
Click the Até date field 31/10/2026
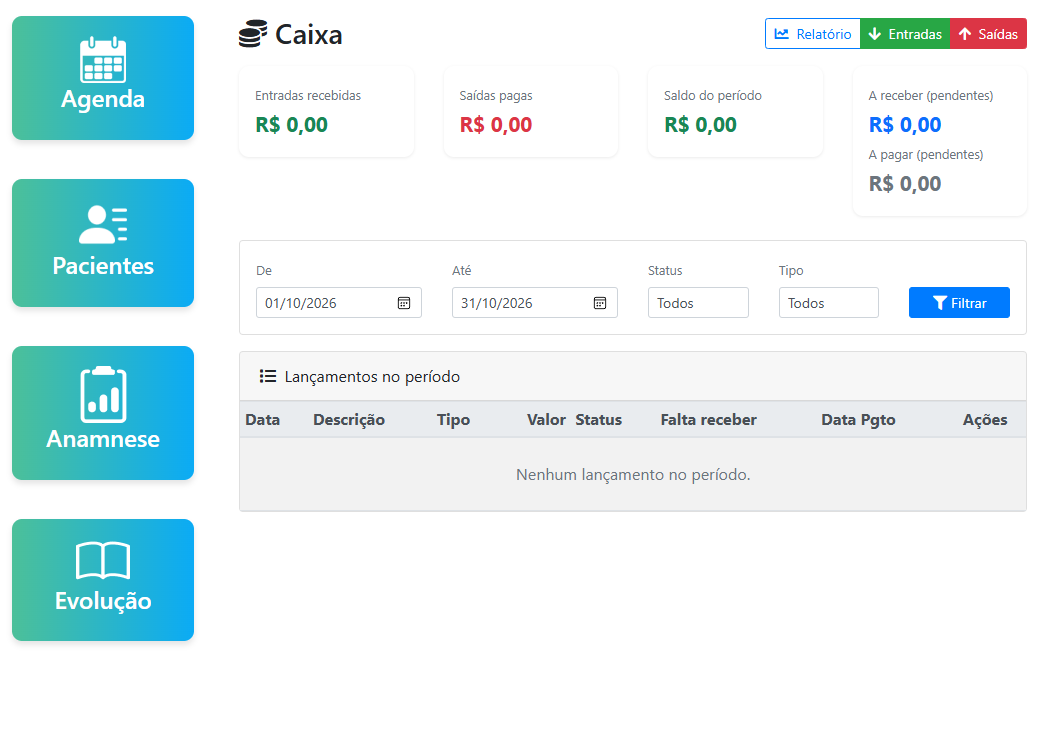point(535,303)
